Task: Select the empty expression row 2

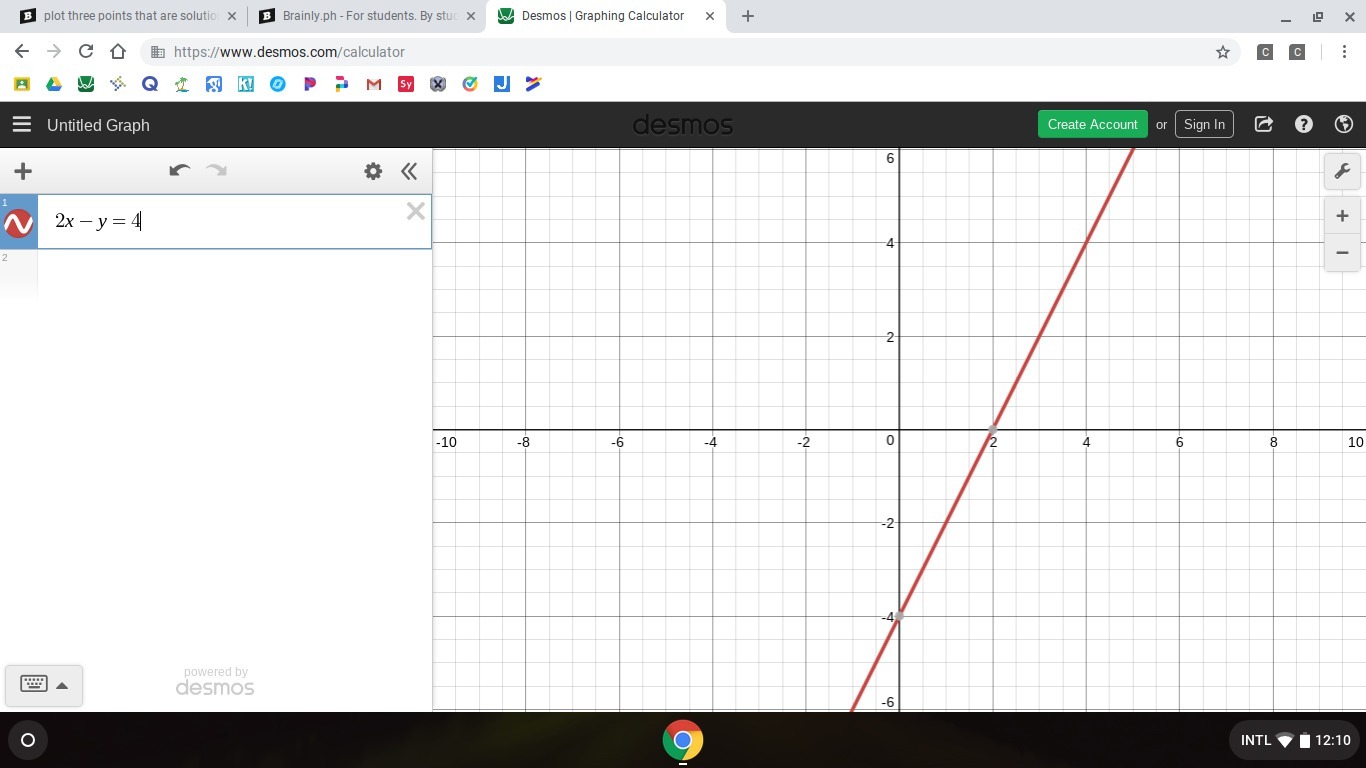Action: [216, 275]
